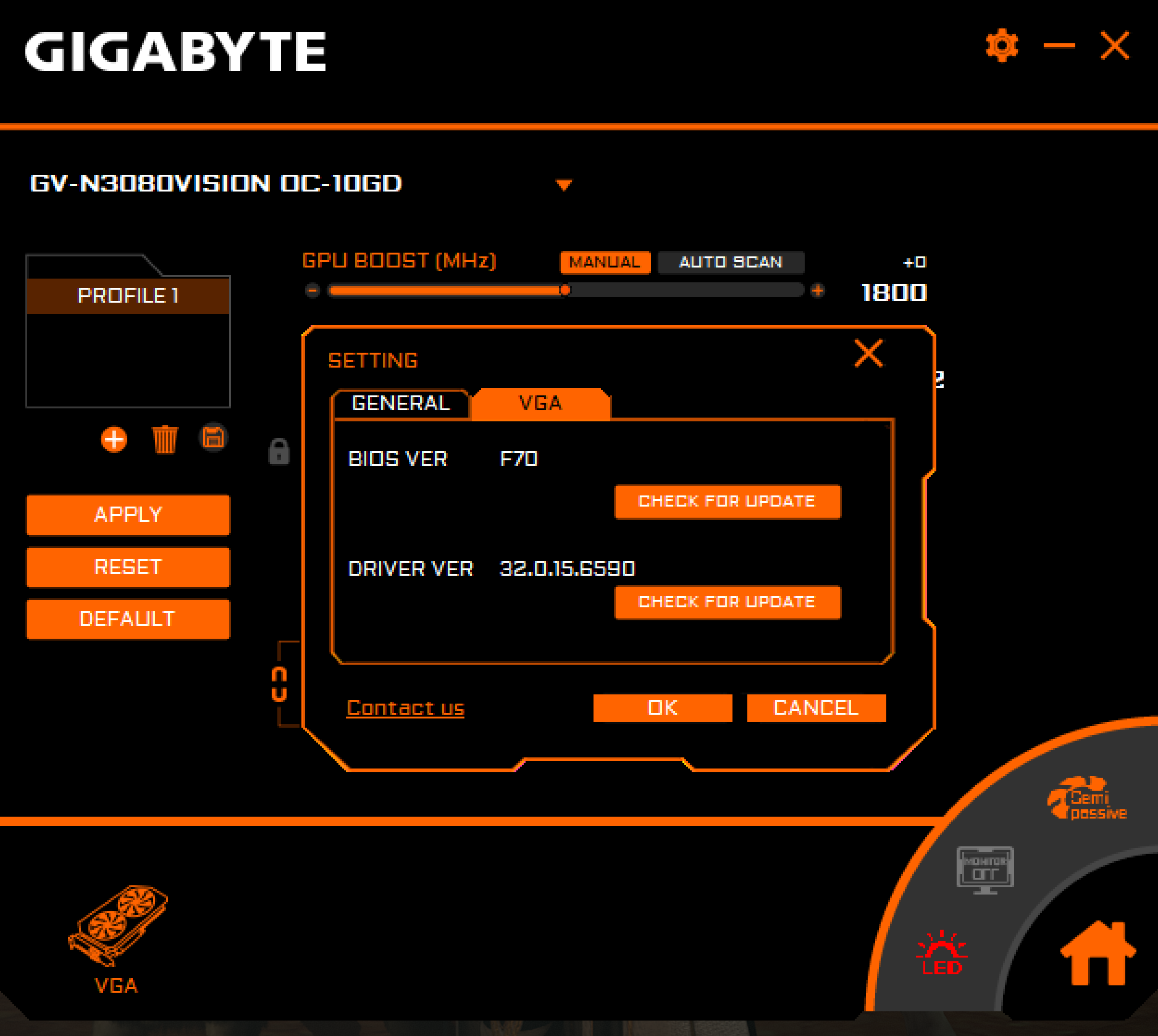Select AUTO SCAN GPU boost mode
1158x1036 pixels.
[x=731, y=262]
